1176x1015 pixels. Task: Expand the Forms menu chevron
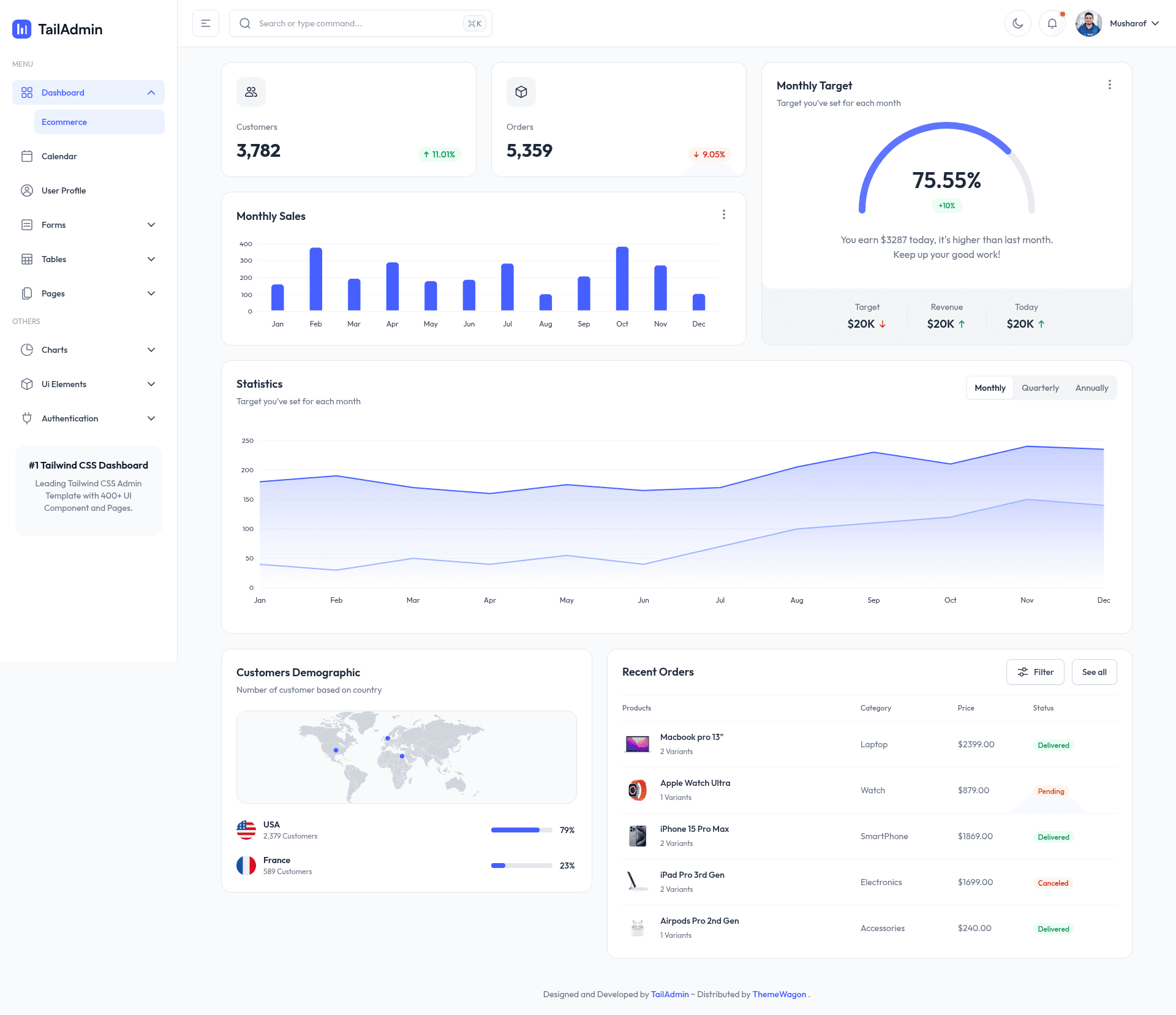click(151, 225)
